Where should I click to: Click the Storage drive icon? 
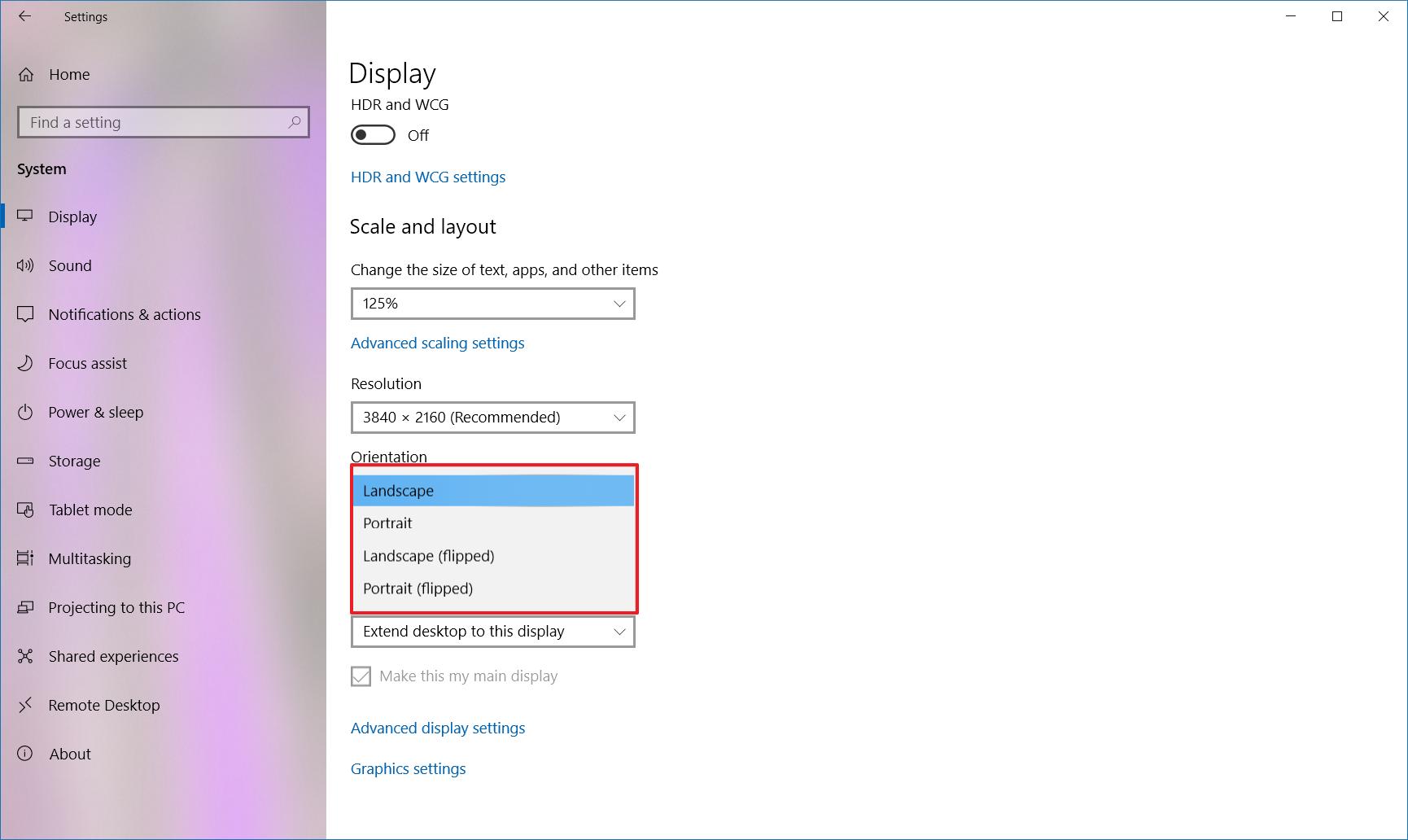[x=25, y=461]
